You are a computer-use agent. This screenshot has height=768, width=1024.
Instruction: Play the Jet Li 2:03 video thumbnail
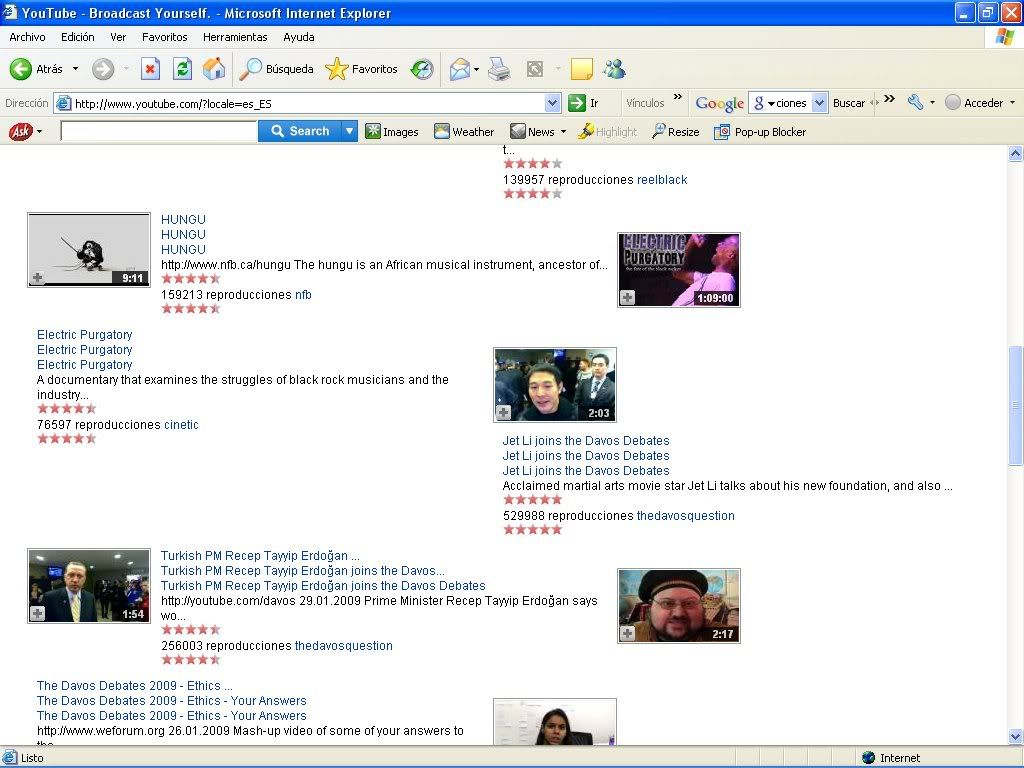(555, 385)
